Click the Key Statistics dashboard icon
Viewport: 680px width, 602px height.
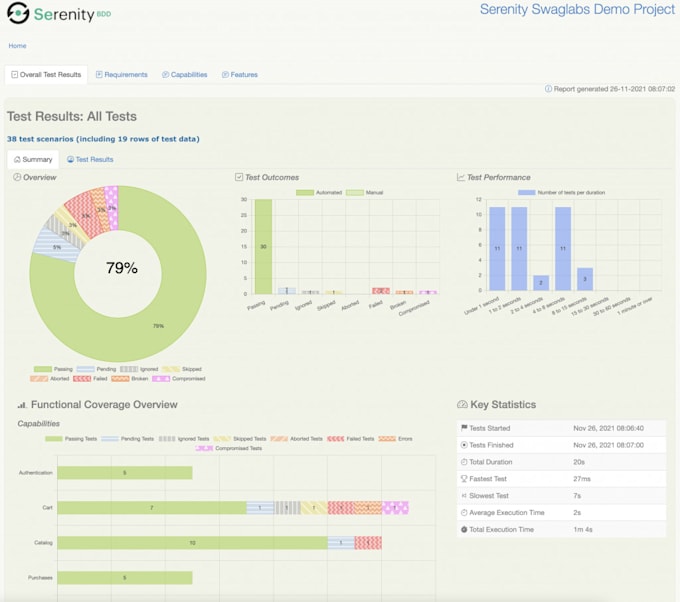click(462, 405)
